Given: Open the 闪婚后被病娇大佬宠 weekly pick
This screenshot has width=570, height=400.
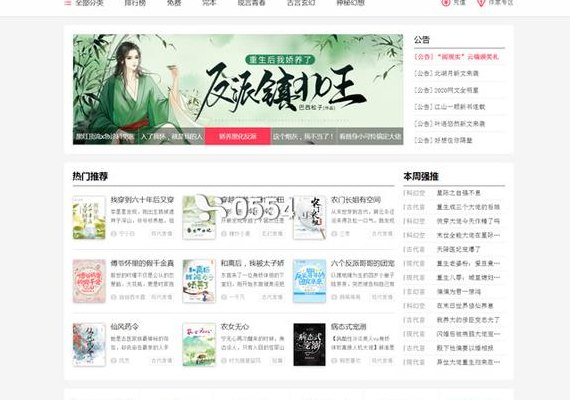Looking at the screenshot, I should point(468,334).
